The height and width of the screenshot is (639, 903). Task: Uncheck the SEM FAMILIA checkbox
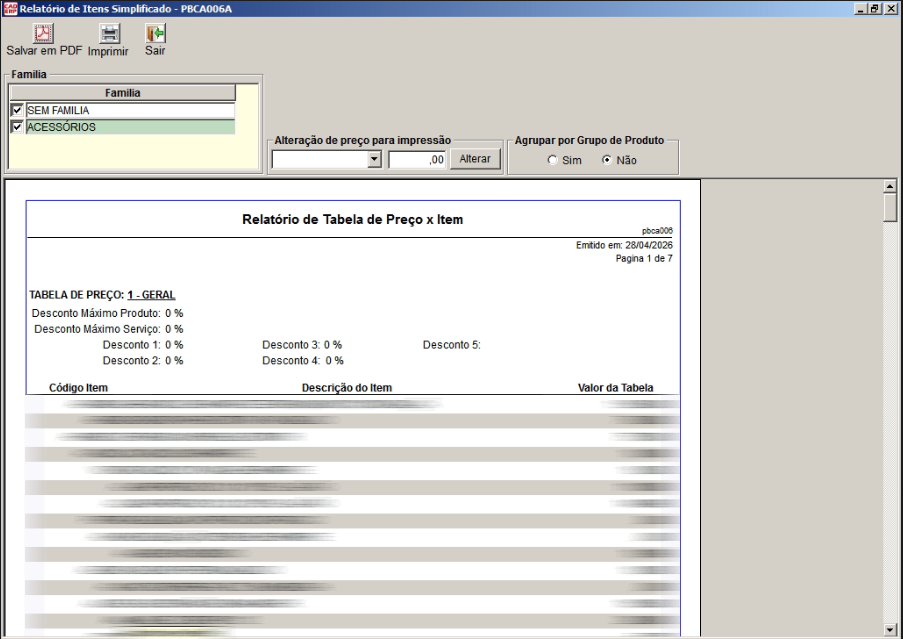point(17,110)
